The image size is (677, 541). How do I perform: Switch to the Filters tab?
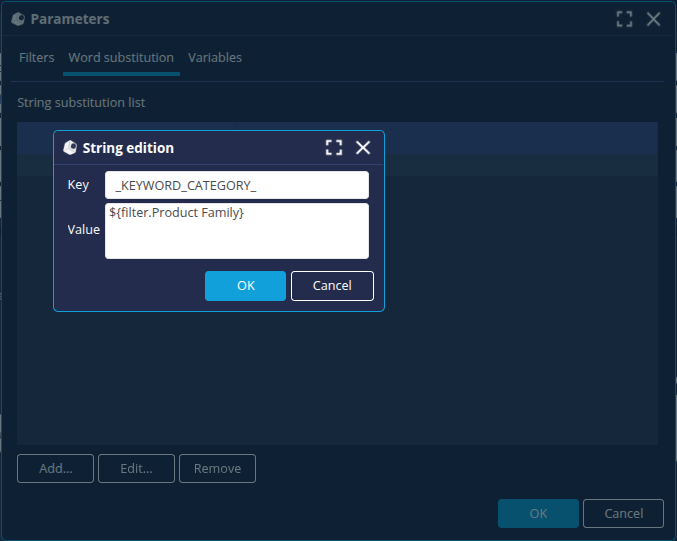(37, 58)
